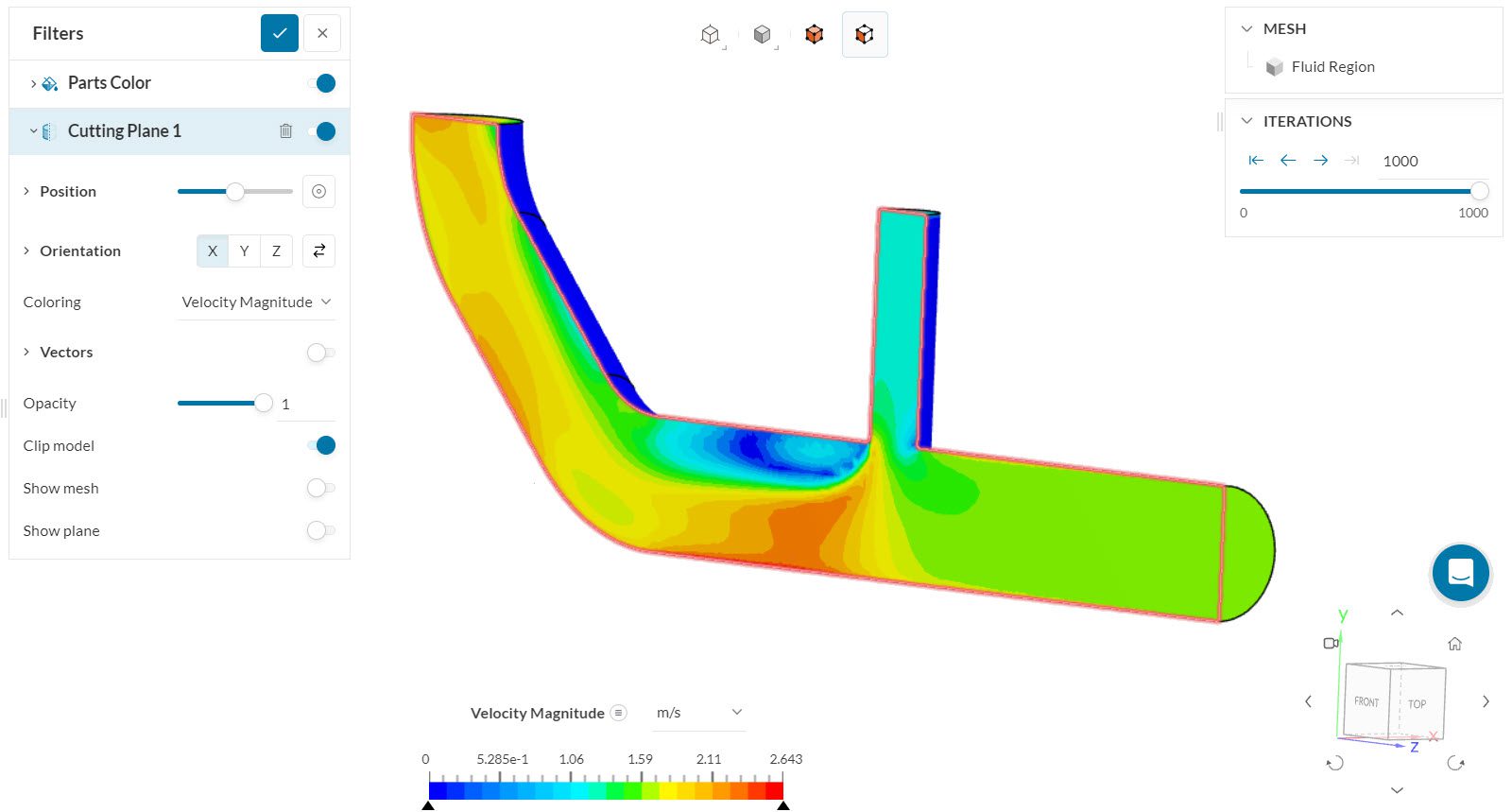1512x812 pixels.
Task: Select the Z orientation axis
Action: [x=276, y=251]
